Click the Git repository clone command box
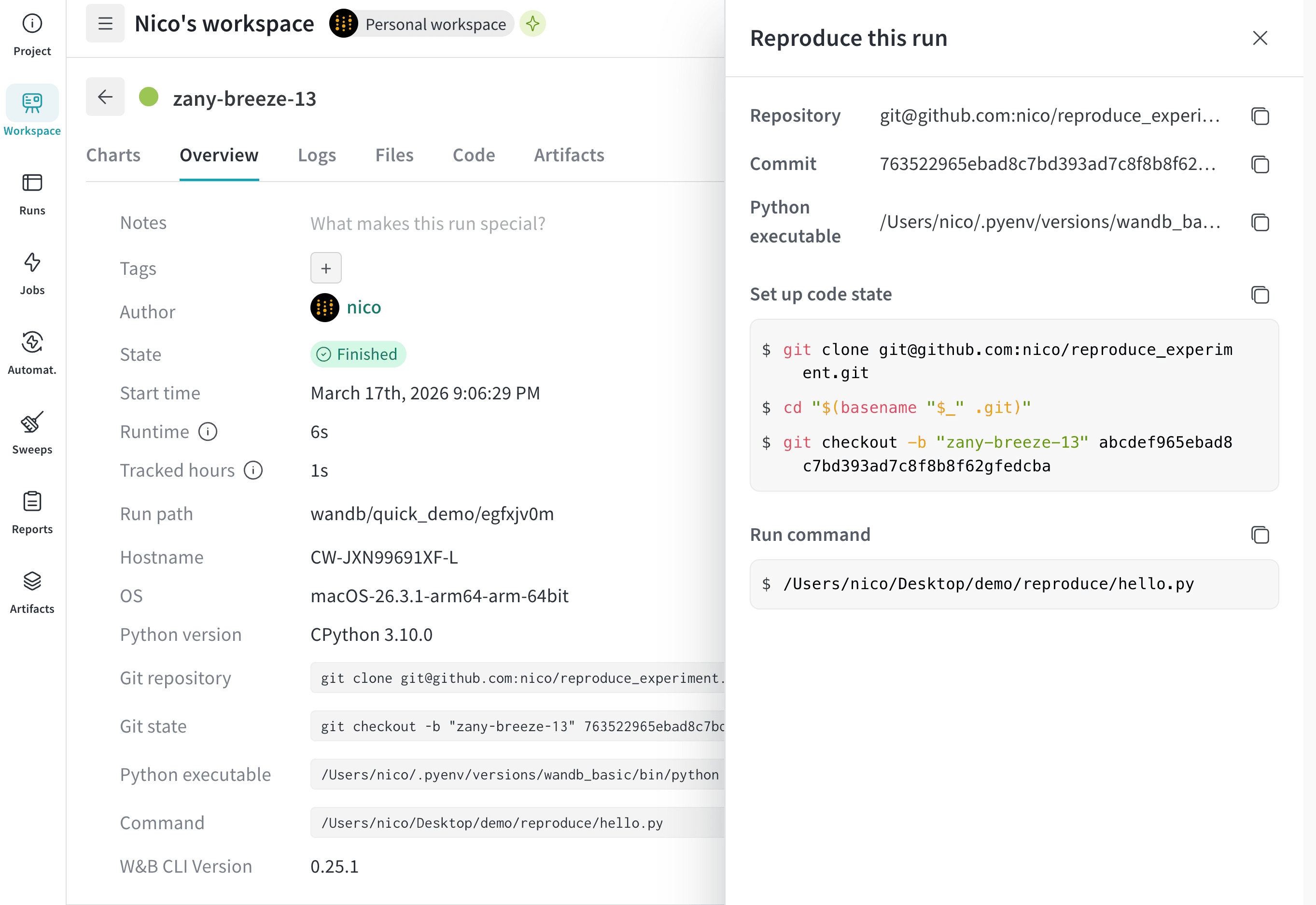 click(518, 678)
